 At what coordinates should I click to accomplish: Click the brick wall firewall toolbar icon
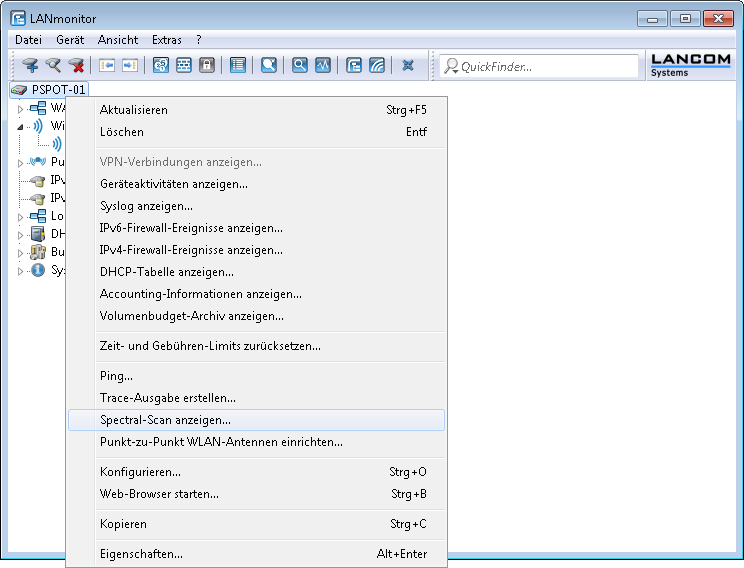pyautogui.click(x=184, y=66)
